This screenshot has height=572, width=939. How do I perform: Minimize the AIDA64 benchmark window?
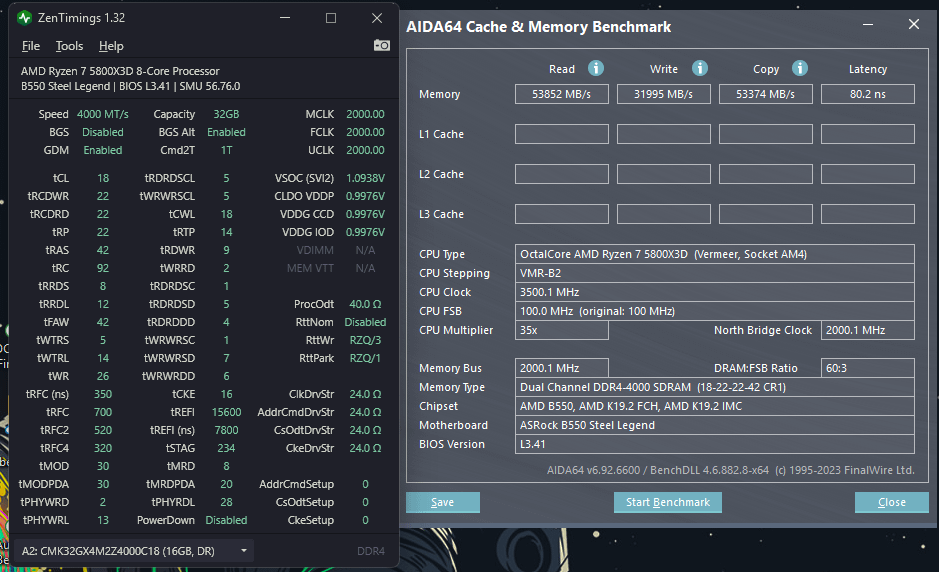868,25
